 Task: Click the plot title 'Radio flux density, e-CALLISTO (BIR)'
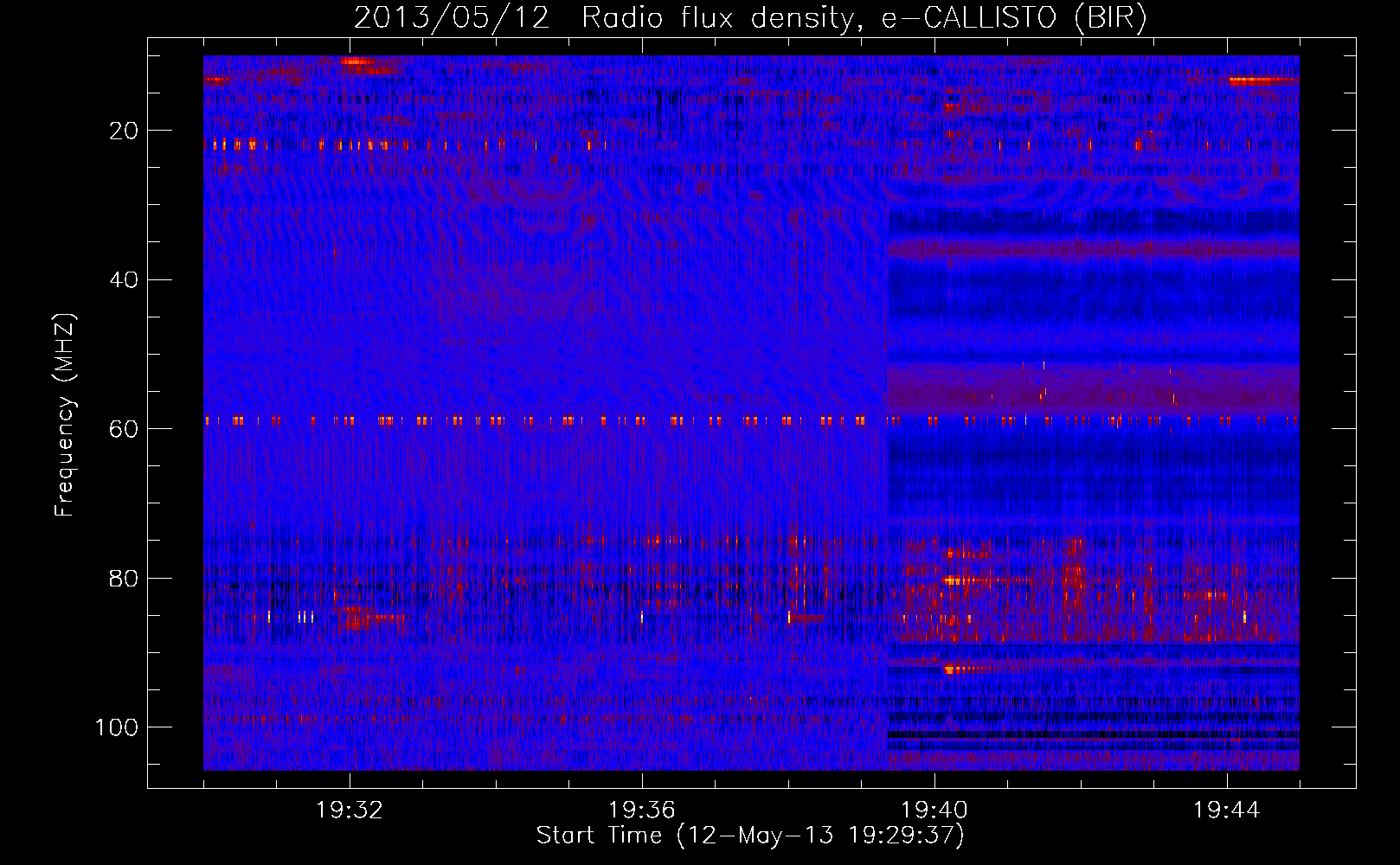864,18
